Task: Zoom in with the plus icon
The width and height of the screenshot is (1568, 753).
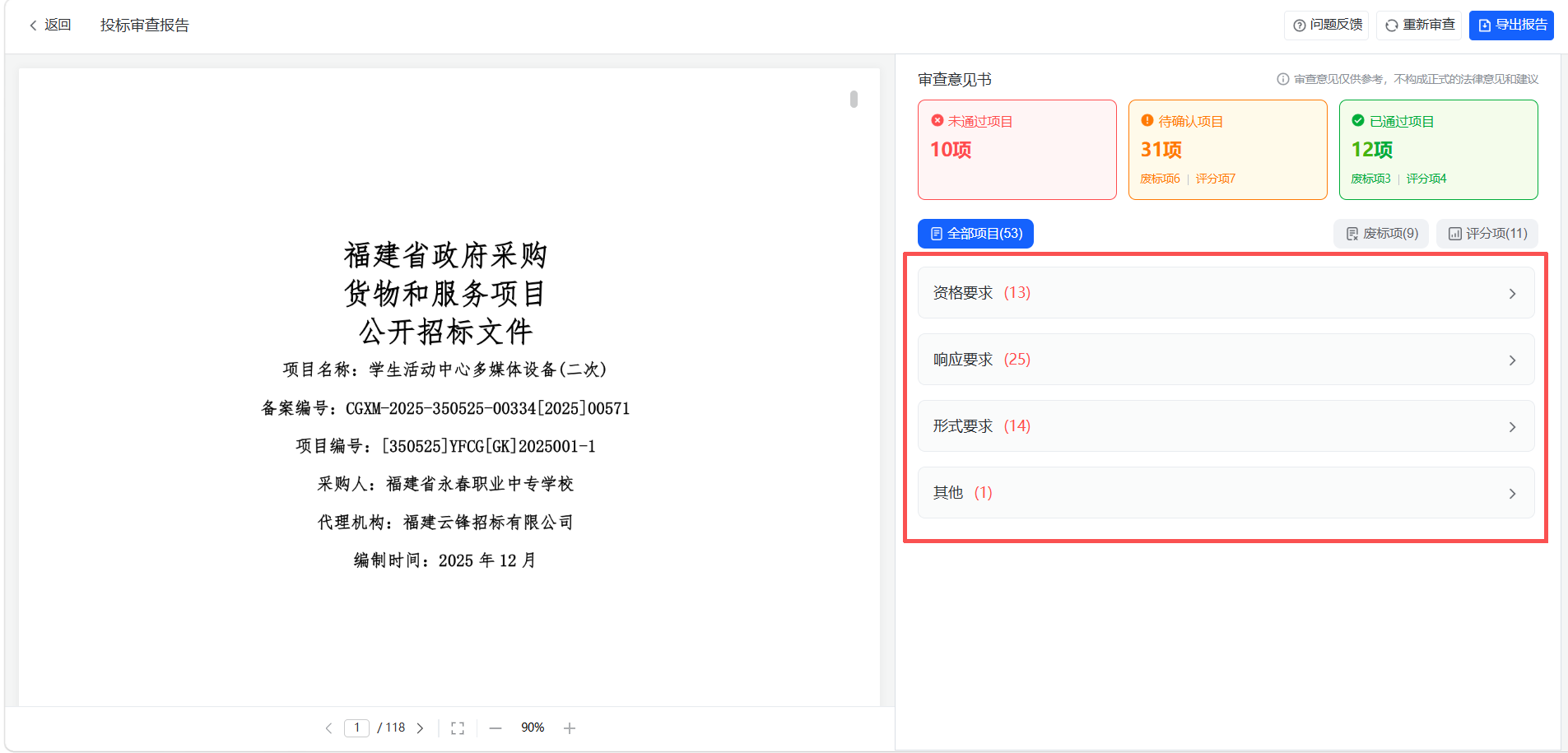Action: click(x=570, y=728)
